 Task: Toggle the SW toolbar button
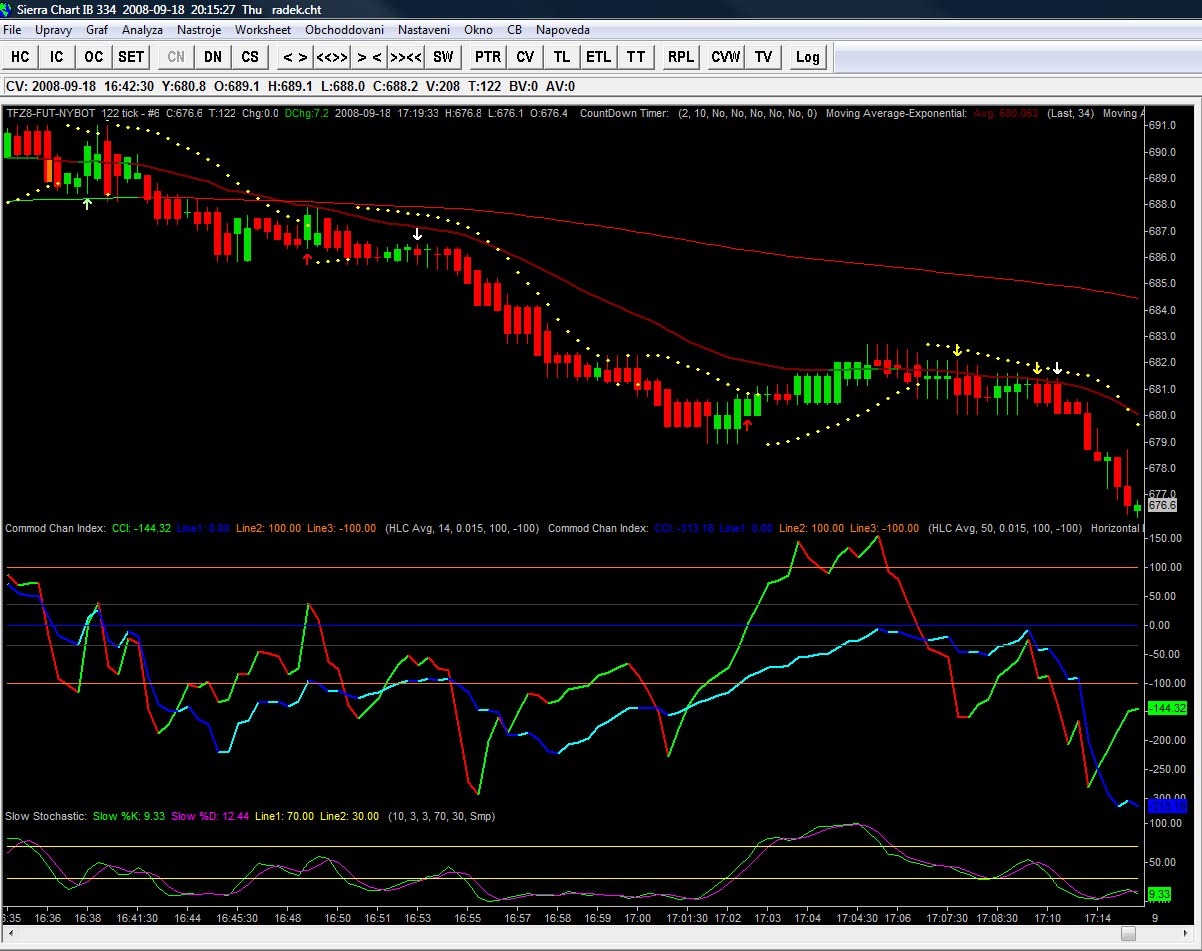[x=443, y=57]
